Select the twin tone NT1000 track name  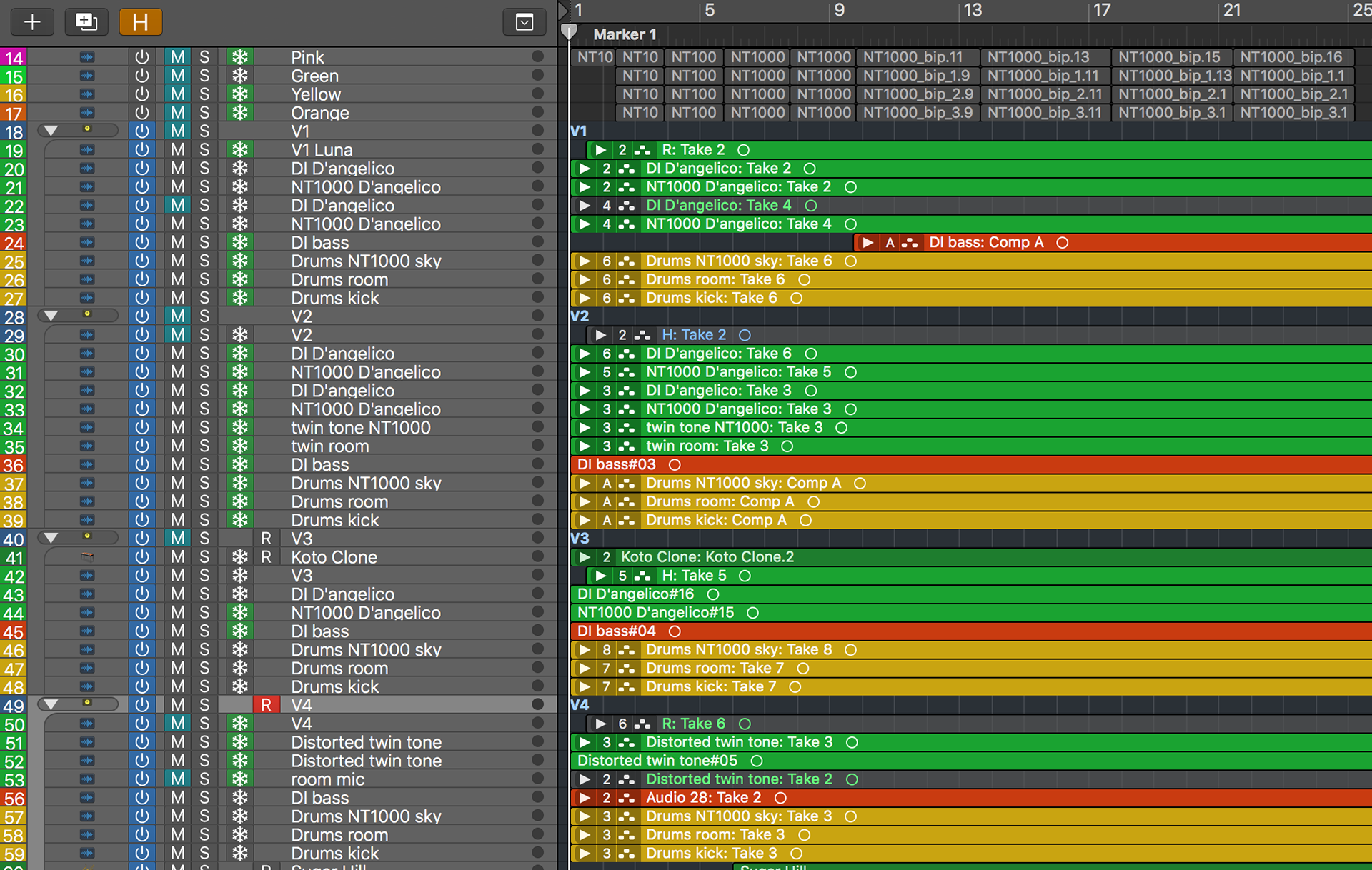(361, 427)
